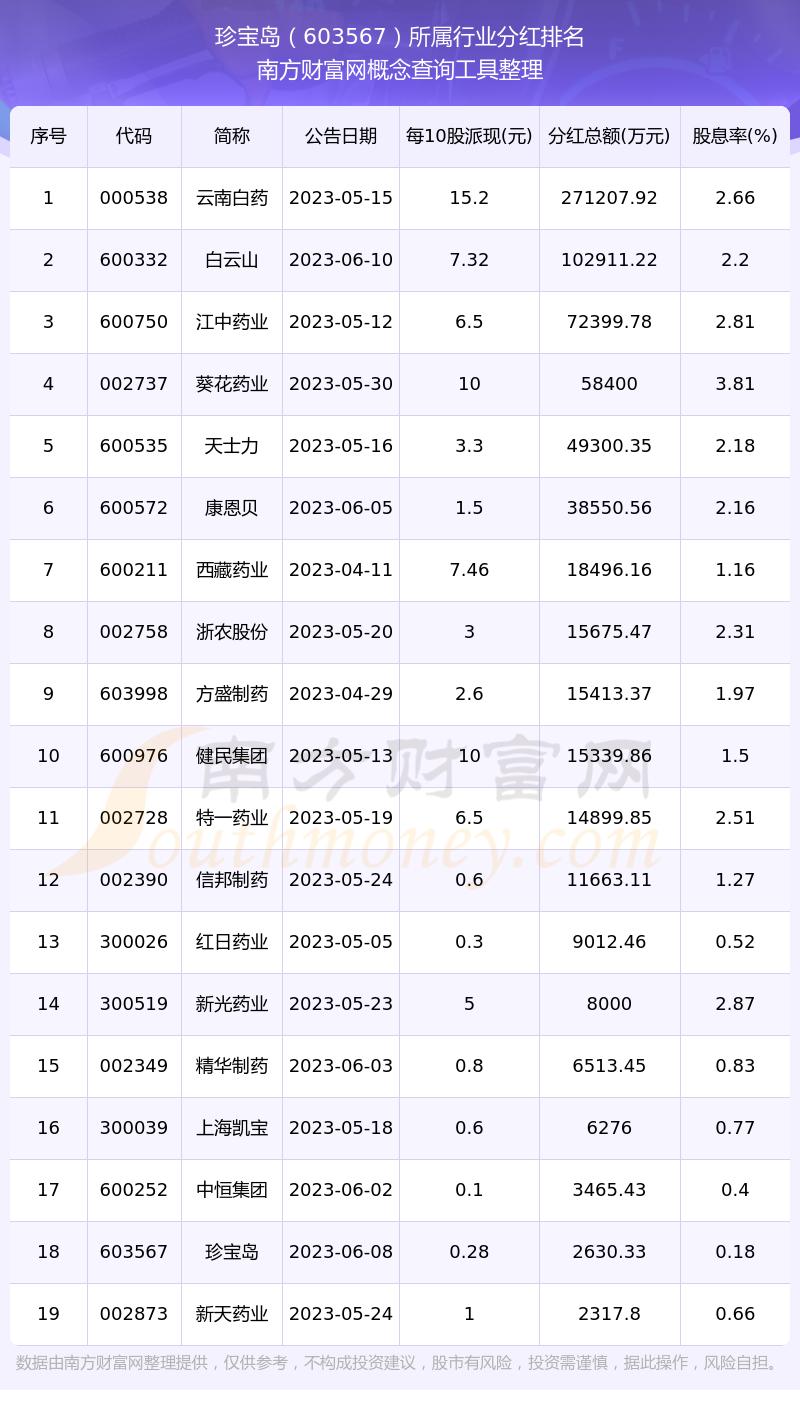The width and height of the screenshot is (800, 1412).
Task: Select the name 珍宝岛
Action: click(x=232, y=1252)
